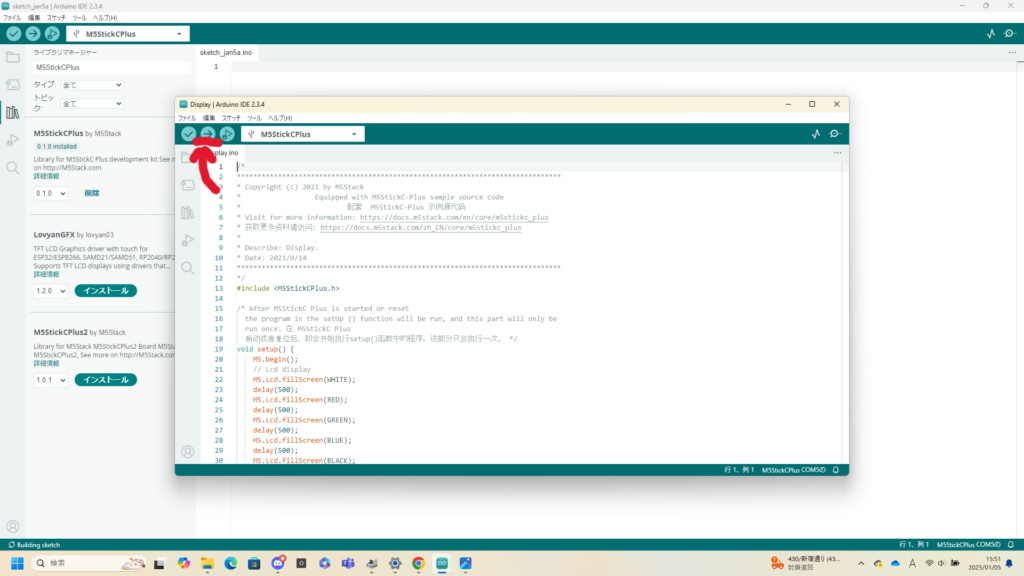Click the Arduino IDE taskbar icon
The height and width of the screenshot is (576, 1024).
pyautogui.click(x=442, y=563)
